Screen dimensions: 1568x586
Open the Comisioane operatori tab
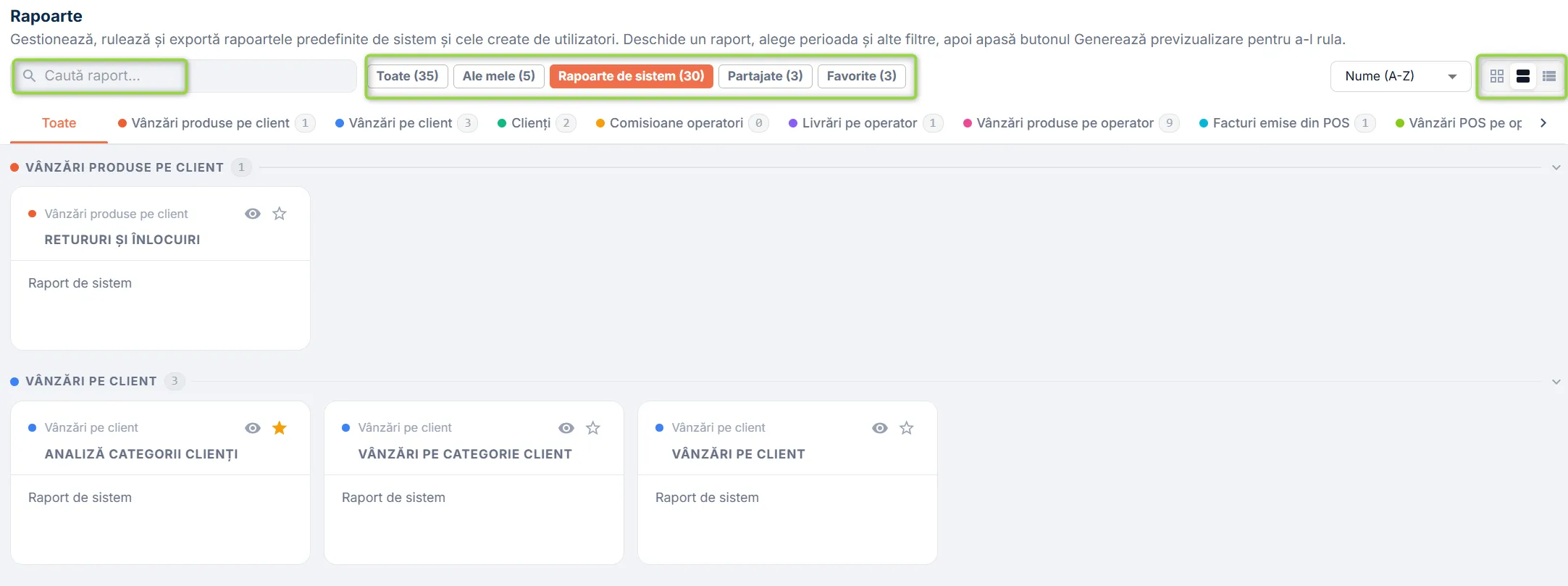point(682,123)
